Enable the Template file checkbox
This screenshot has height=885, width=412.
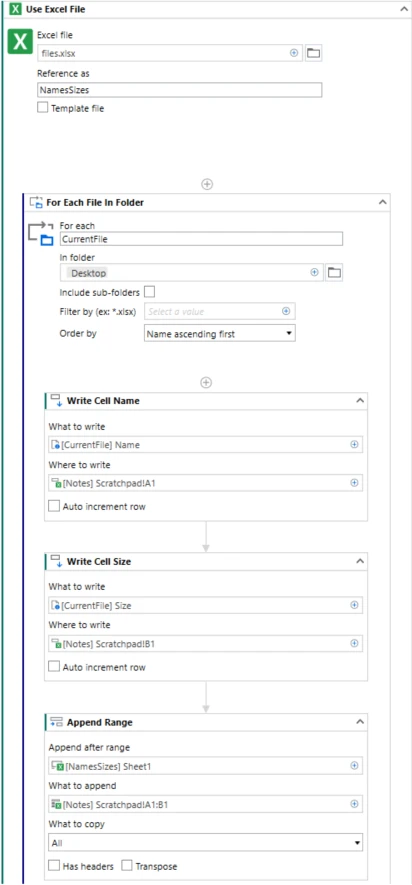point(42,108)
